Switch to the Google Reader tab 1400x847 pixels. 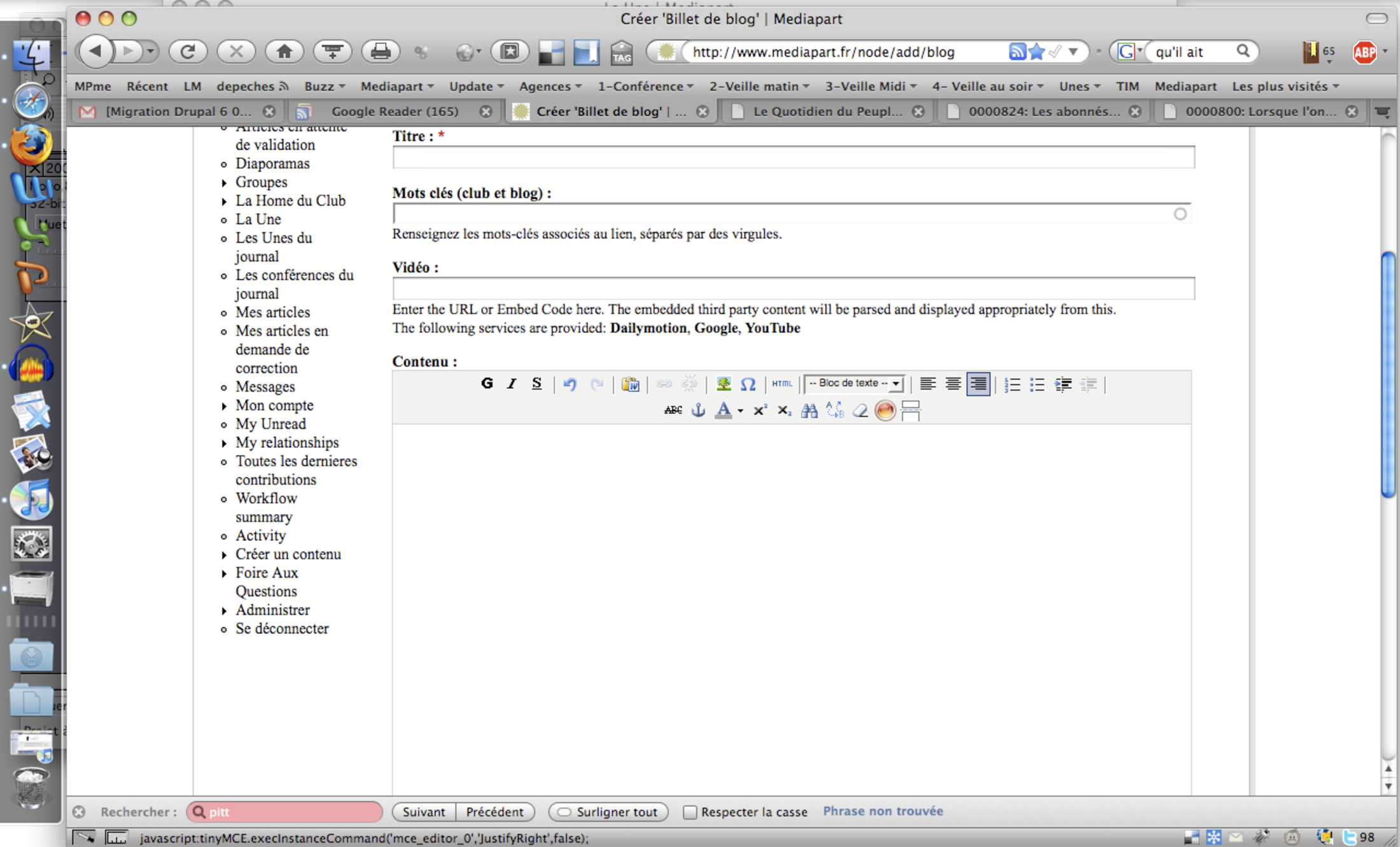[x=395, y=111]
